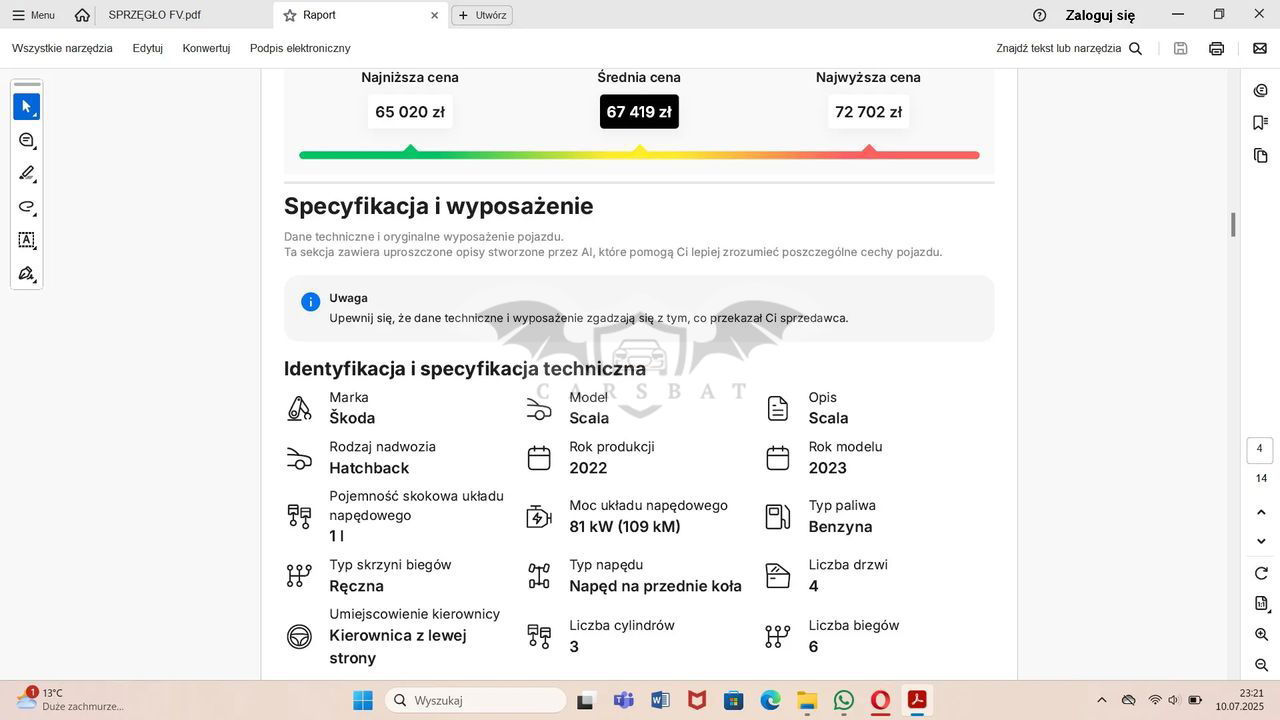Select the highlighter pen tool
Image resolution: width=1280 pixels, height=720 pixels.
tap(27, 174)
